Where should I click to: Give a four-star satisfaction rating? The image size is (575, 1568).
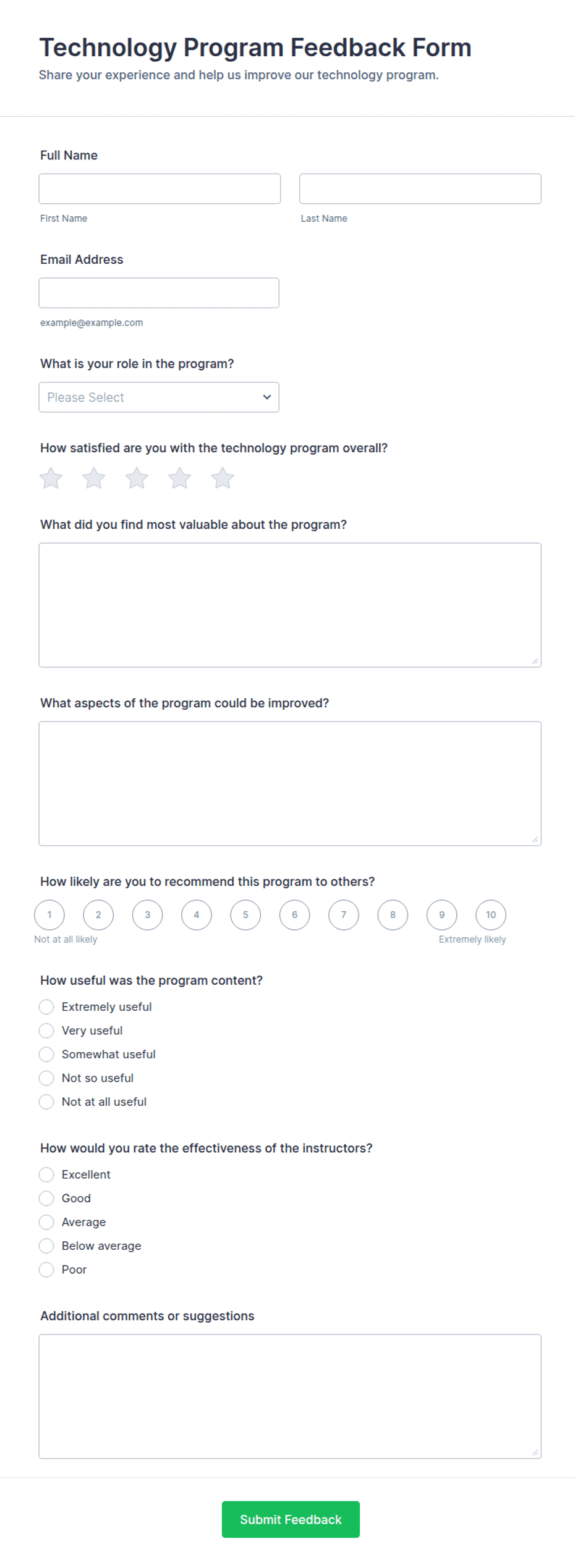(x=180, y=478)
